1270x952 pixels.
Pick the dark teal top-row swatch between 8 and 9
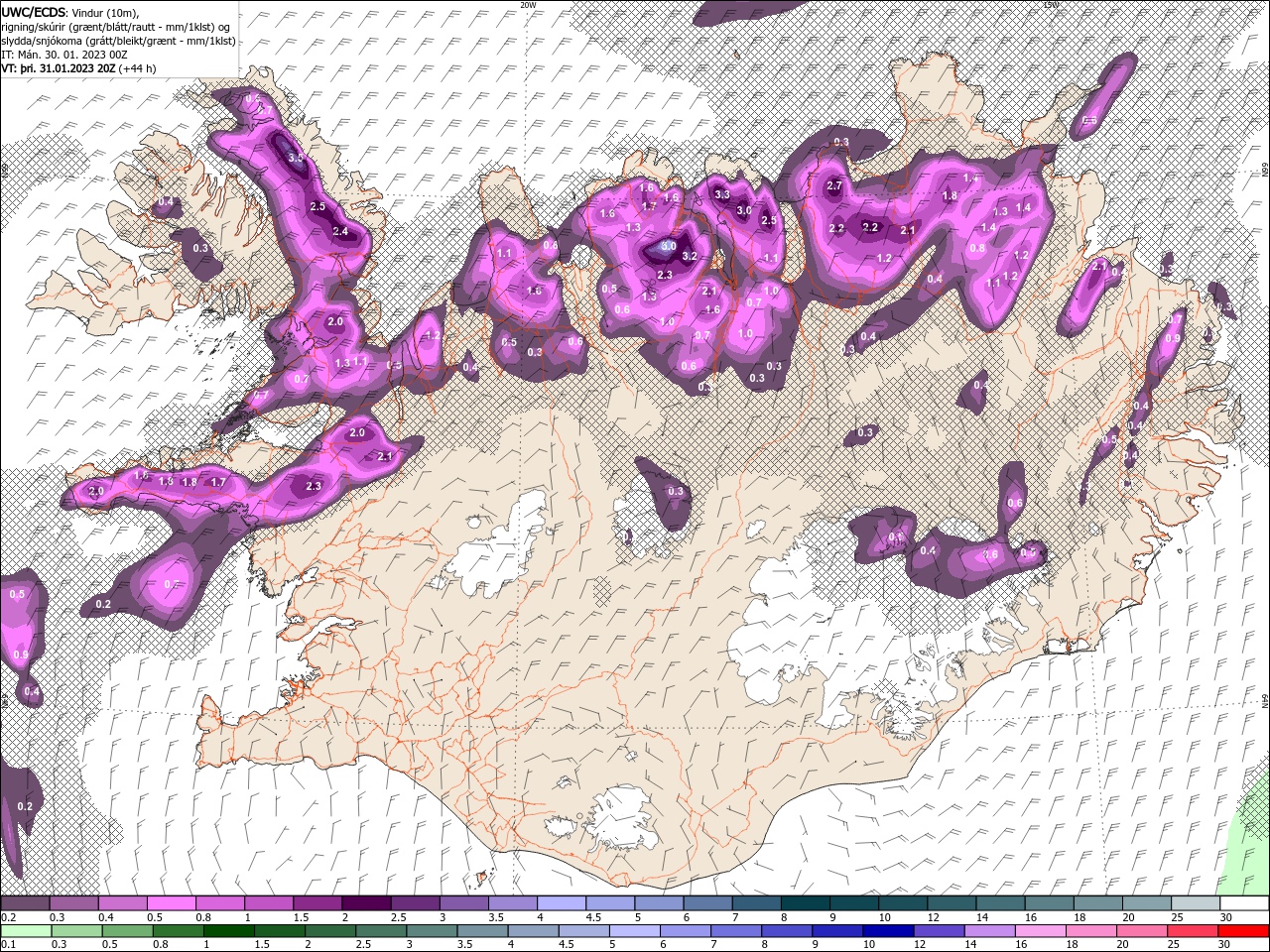(x=806, y=903)
